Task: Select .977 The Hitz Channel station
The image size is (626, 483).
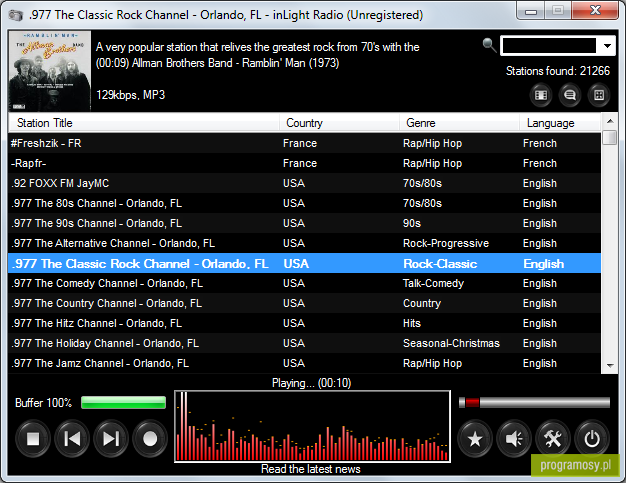Action: [304, 323]
